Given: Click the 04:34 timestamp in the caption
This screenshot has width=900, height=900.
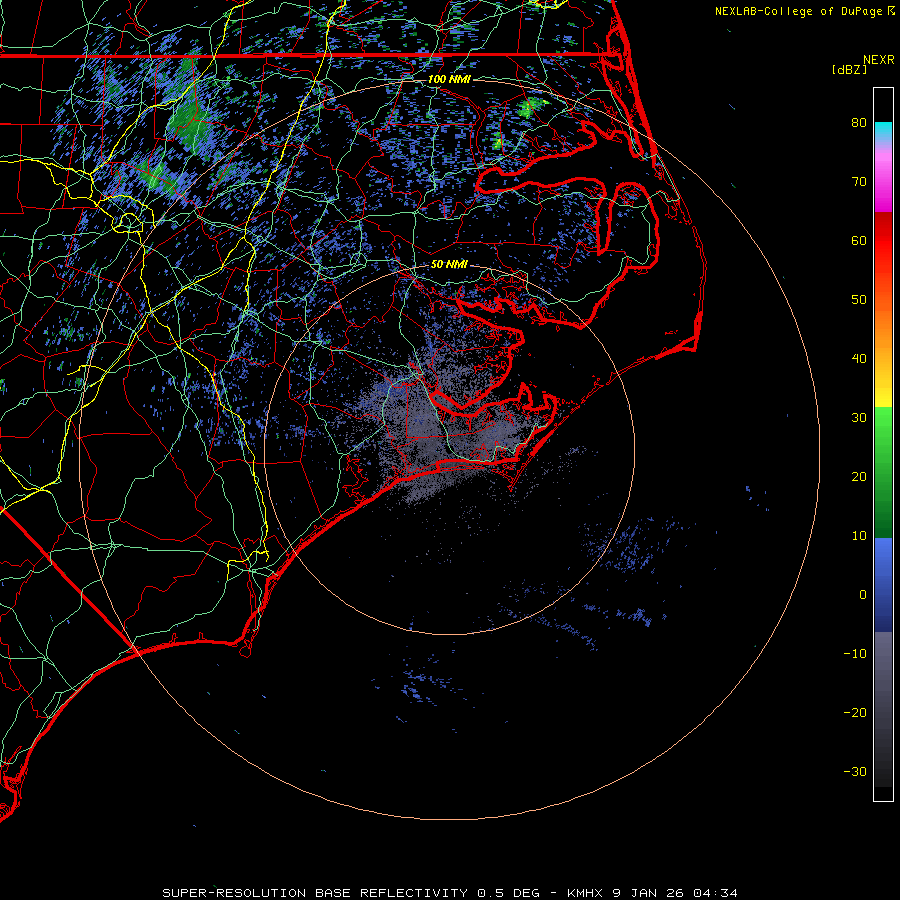Looking at the screenshot, I should pyautogui.click(x=715, y=893).
